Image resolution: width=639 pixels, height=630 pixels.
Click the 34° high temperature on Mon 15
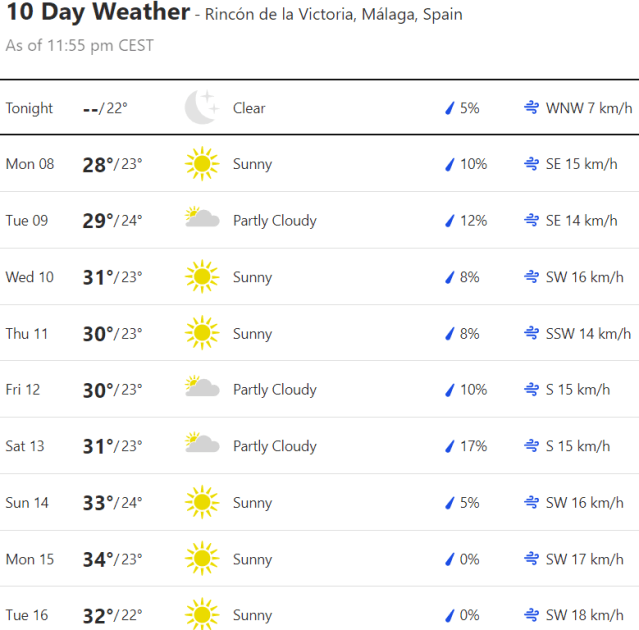(x=98, y=559)
